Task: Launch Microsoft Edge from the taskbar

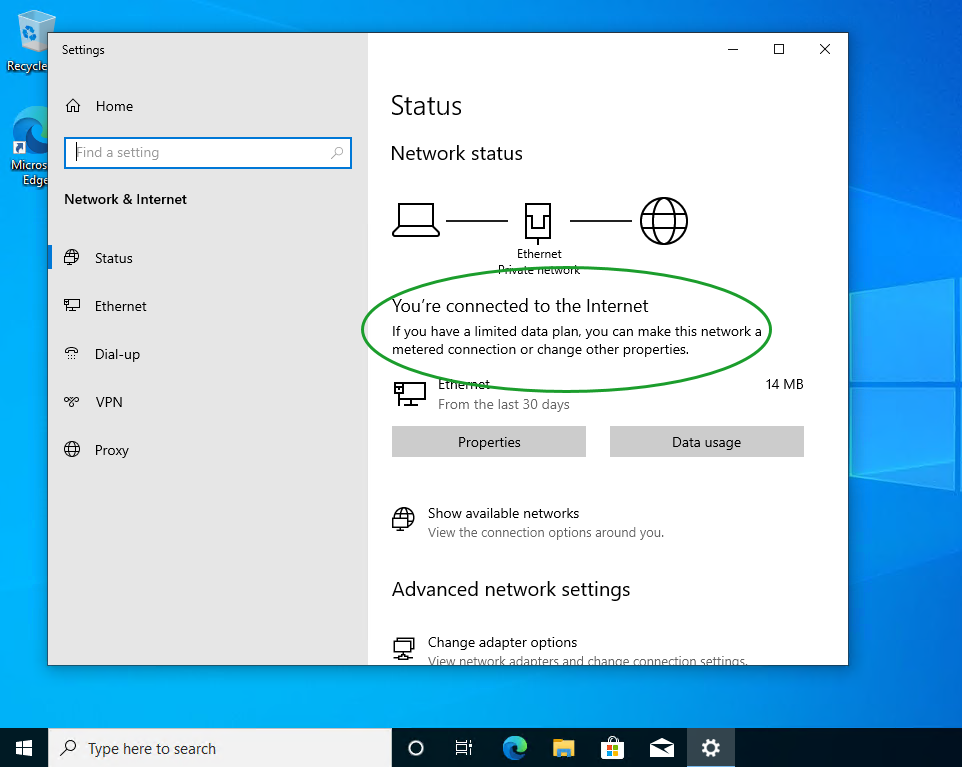Action: tap(515, 748)
